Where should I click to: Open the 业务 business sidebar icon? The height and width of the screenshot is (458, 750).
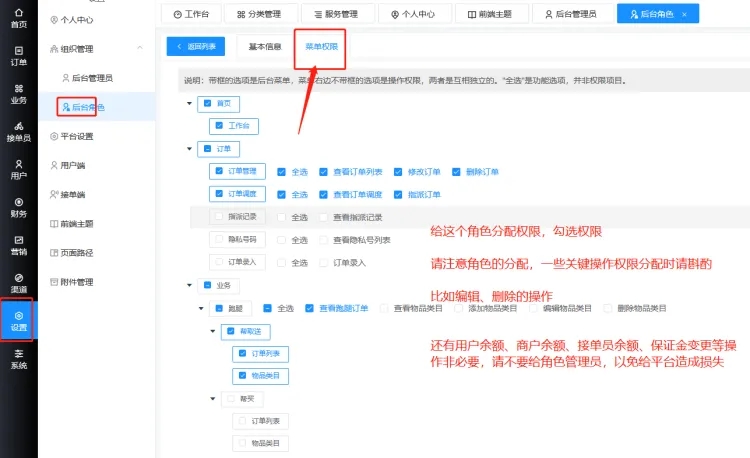point(18,94)
